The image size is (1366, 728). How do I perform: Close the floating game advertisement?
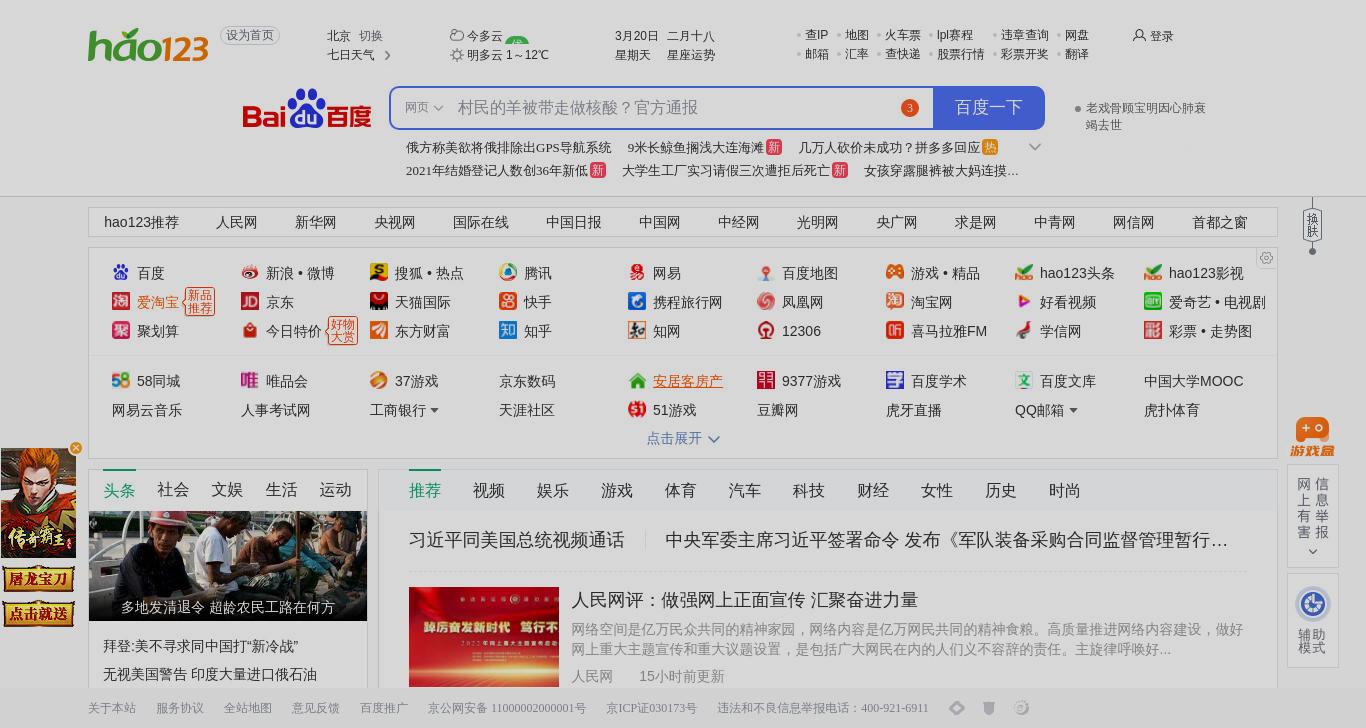76,448
